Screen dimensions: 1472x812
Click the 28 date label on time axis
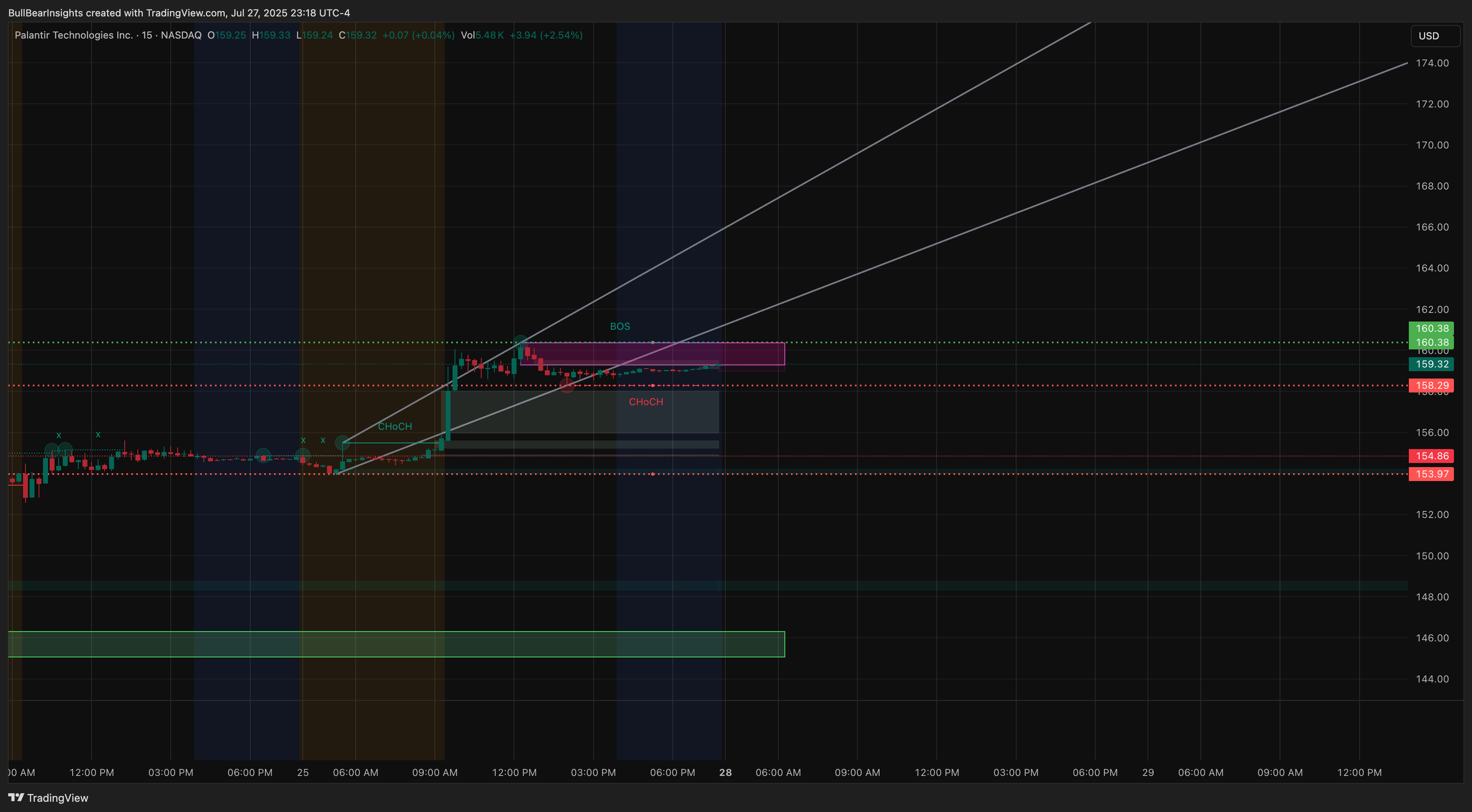(x=725, y=772)
